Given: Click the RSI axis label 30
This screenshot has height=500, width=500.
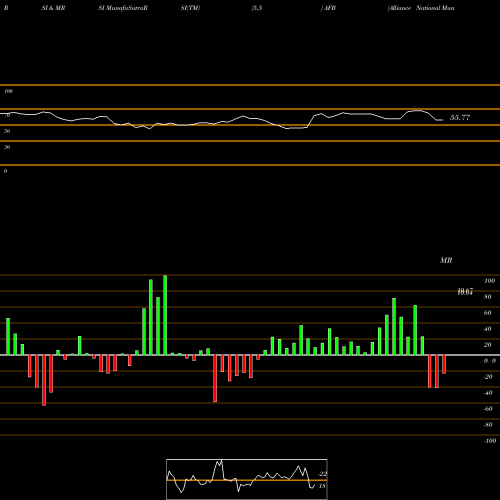Looking at the screenshot, I should pos(7,147).
